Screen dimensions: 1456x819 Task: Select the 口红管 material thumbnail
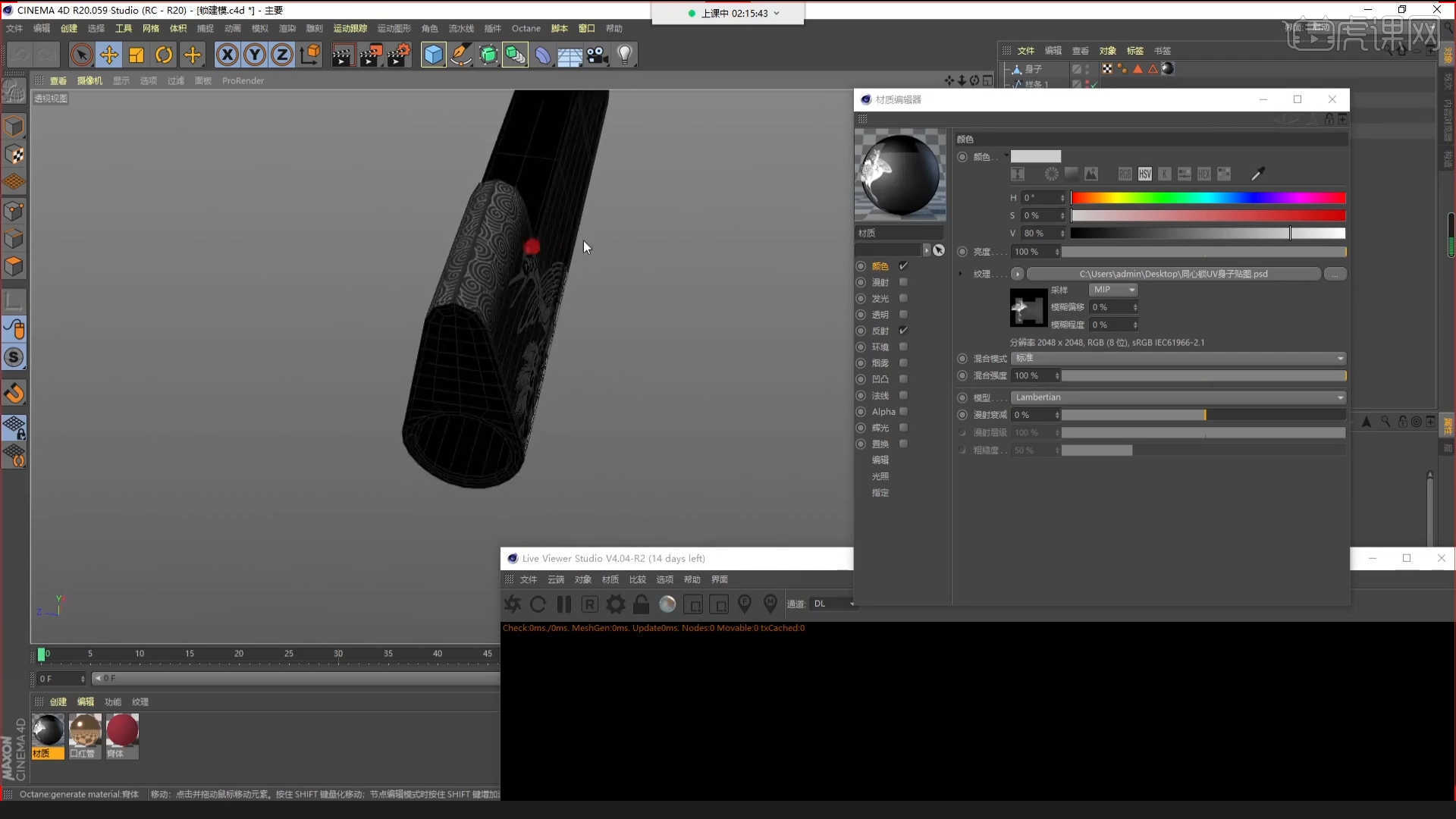point(85,730)
